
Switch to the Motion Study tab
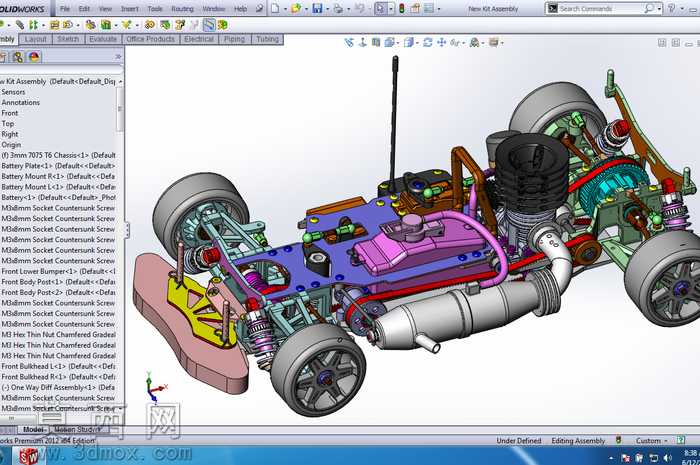click(77, 429)
